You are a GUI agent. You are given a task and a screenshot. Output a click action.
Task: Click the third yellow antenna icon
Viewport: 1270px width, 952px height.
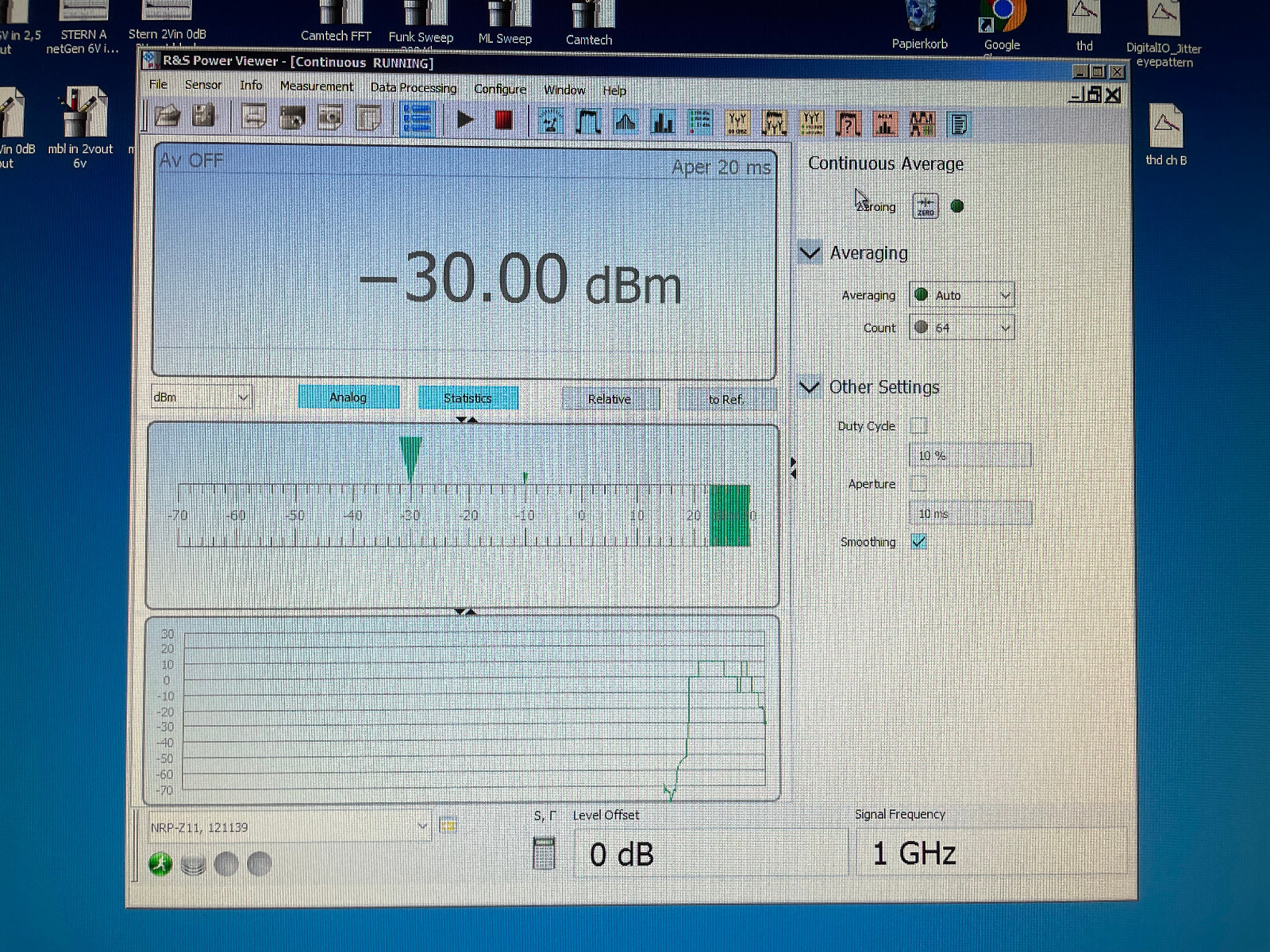[x=811, y=124]
